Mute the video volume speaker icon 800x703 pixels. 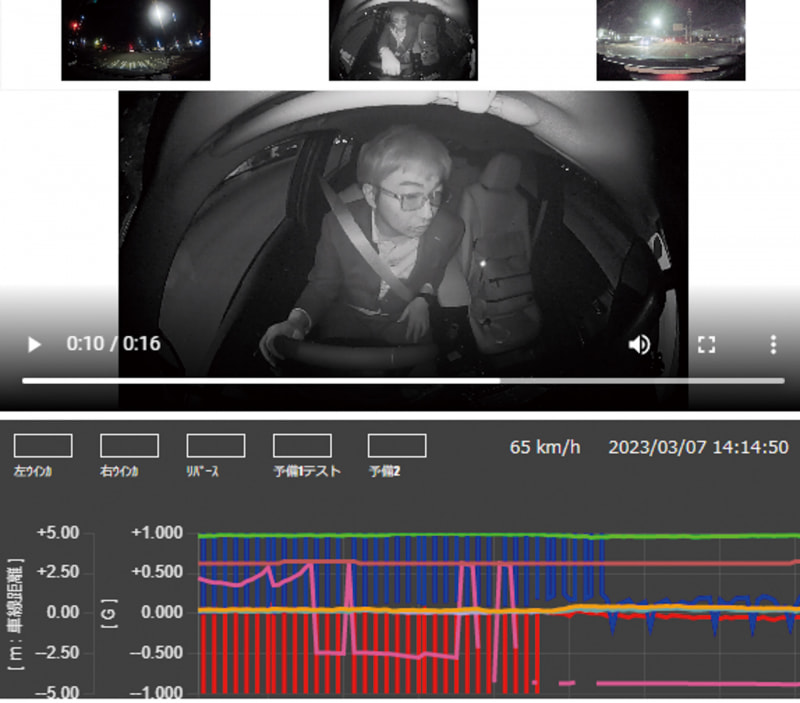point(639,345)
